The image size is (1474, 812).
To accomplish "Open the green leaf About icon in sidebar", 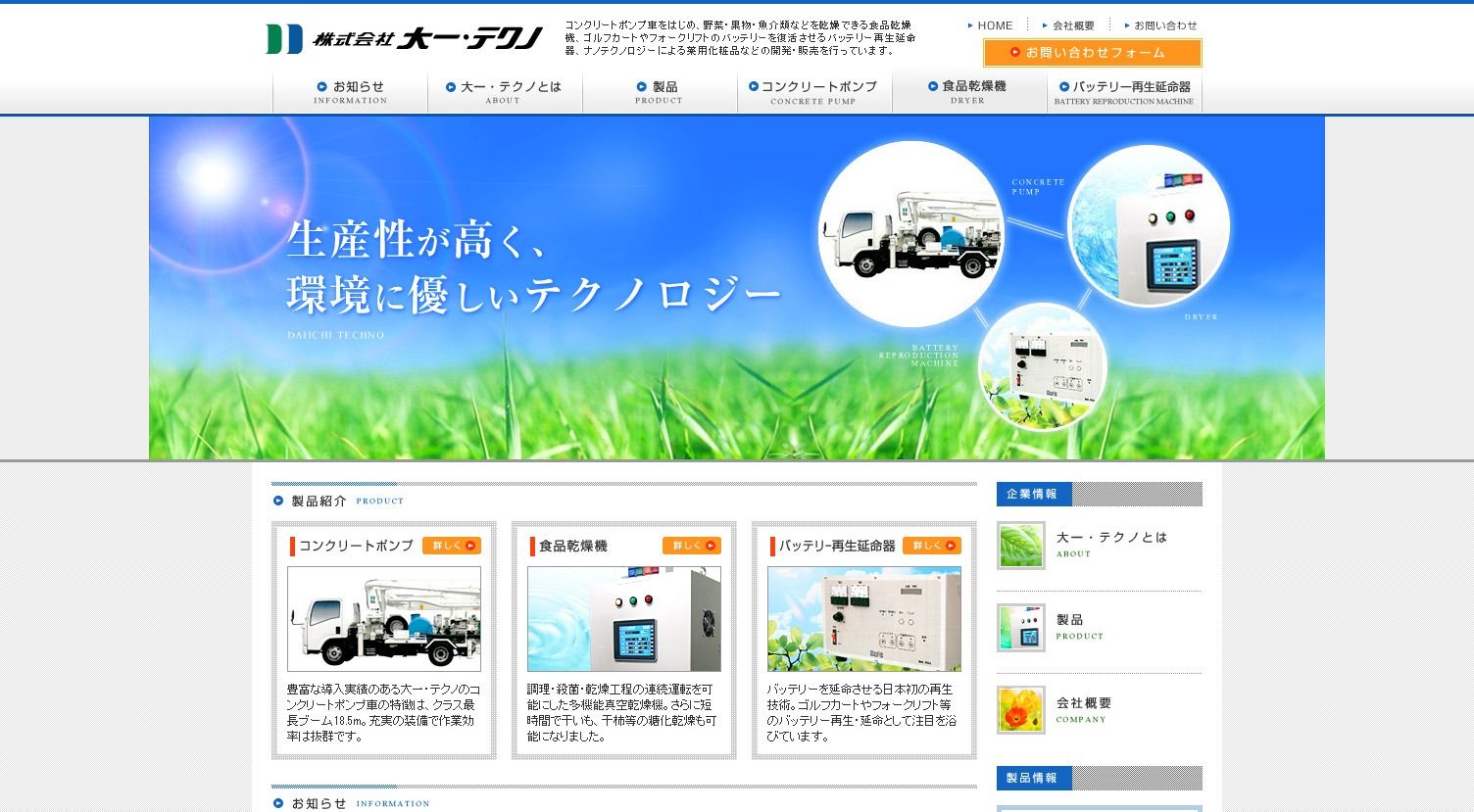I will pos(1020,546).
